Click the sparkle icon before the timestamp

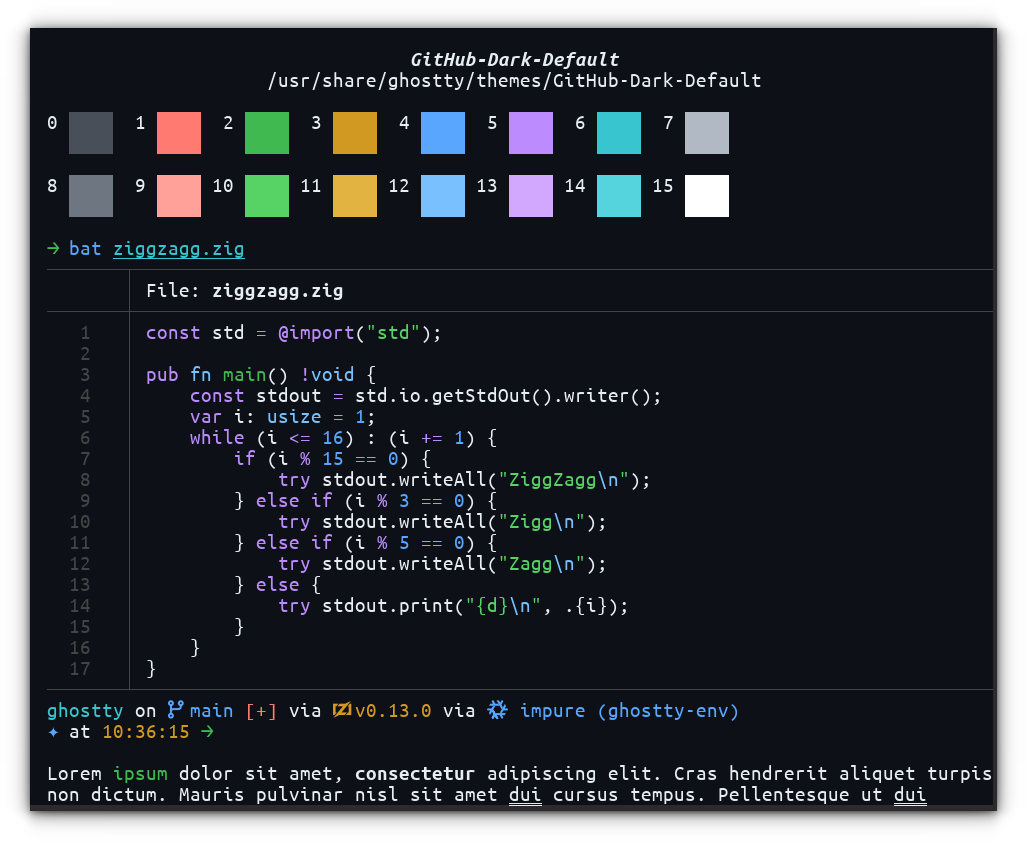54,733
